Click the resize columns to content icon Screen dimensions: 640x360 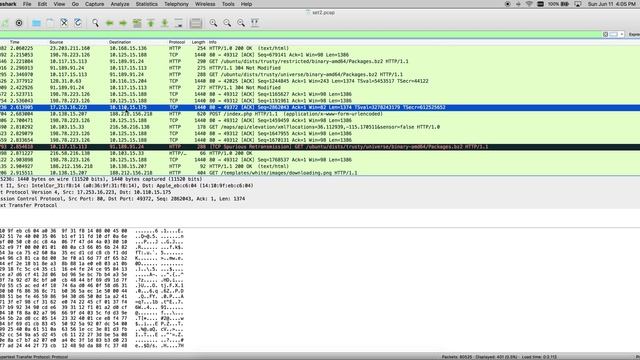(255, 23)
